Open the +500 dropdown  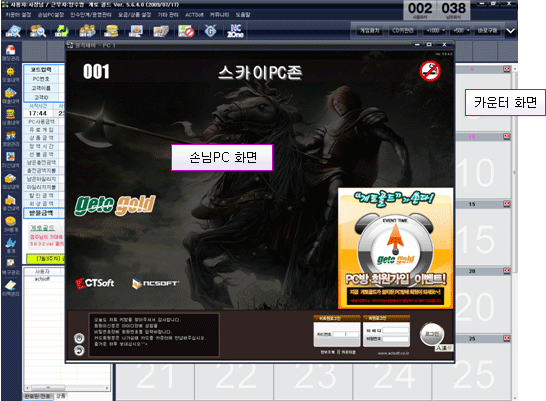point(461,31)
